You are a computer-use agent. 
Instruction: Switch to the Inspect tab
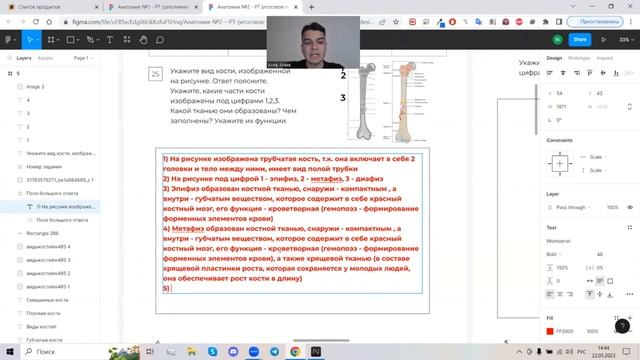coord(604,58)
